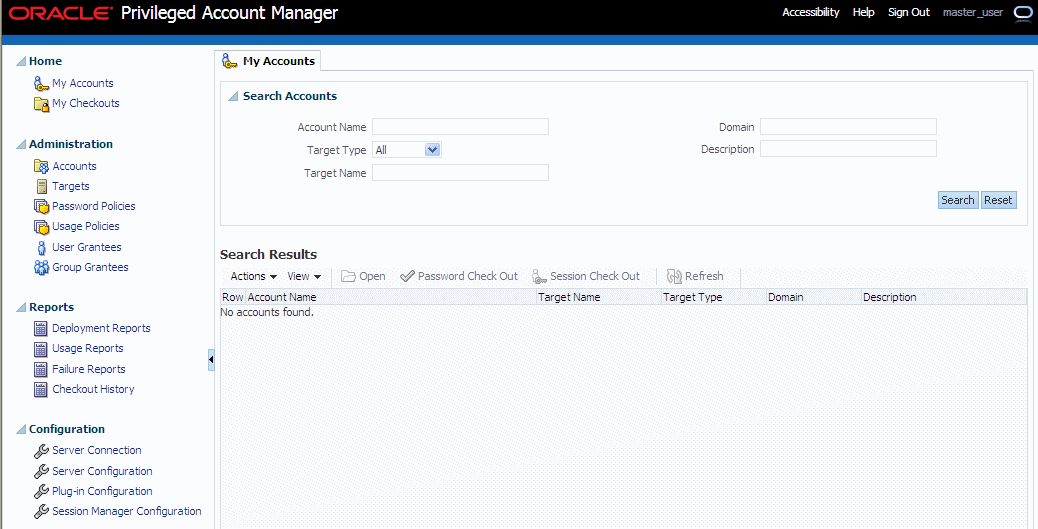Open the Help link in header
Screen dimensions: 1038x529
[863, 12]
